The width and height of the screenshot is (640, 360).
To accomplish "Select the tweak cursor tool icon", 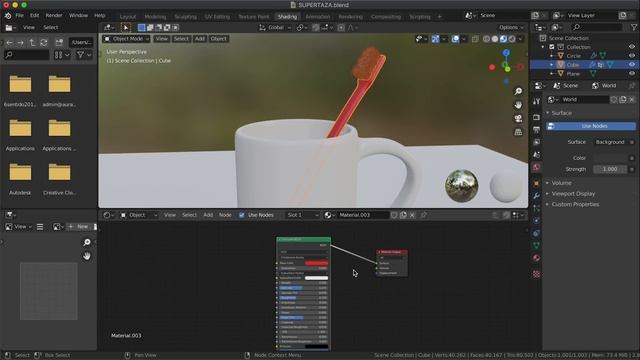I will 125,28.
